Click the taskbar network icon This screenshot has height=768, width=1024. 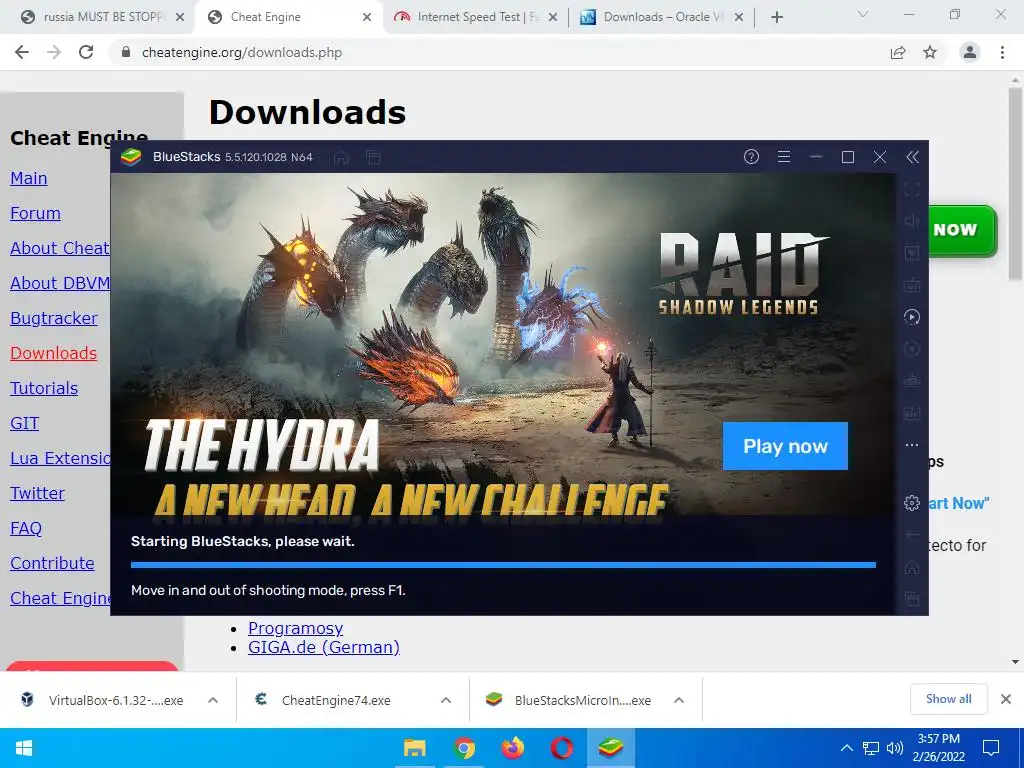pos(871,748)
